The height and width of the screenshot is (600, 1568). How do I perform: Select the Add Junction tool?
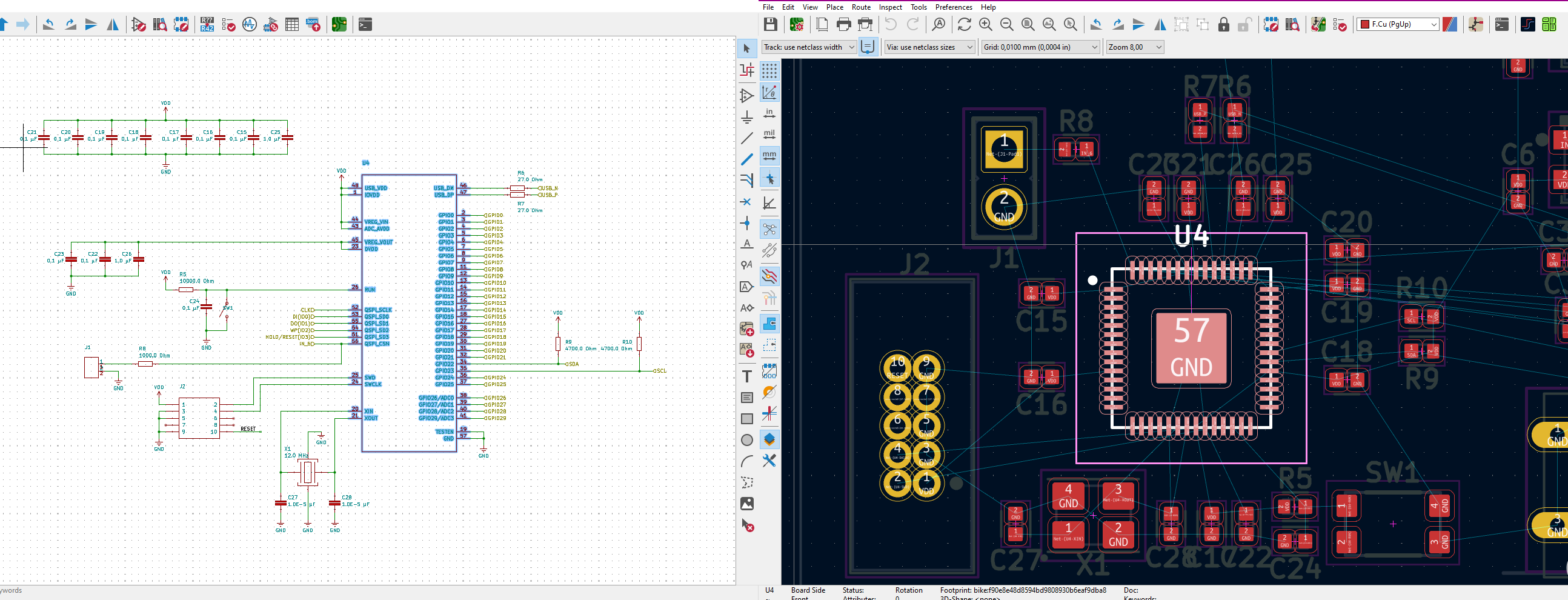(x=747, y=223)
